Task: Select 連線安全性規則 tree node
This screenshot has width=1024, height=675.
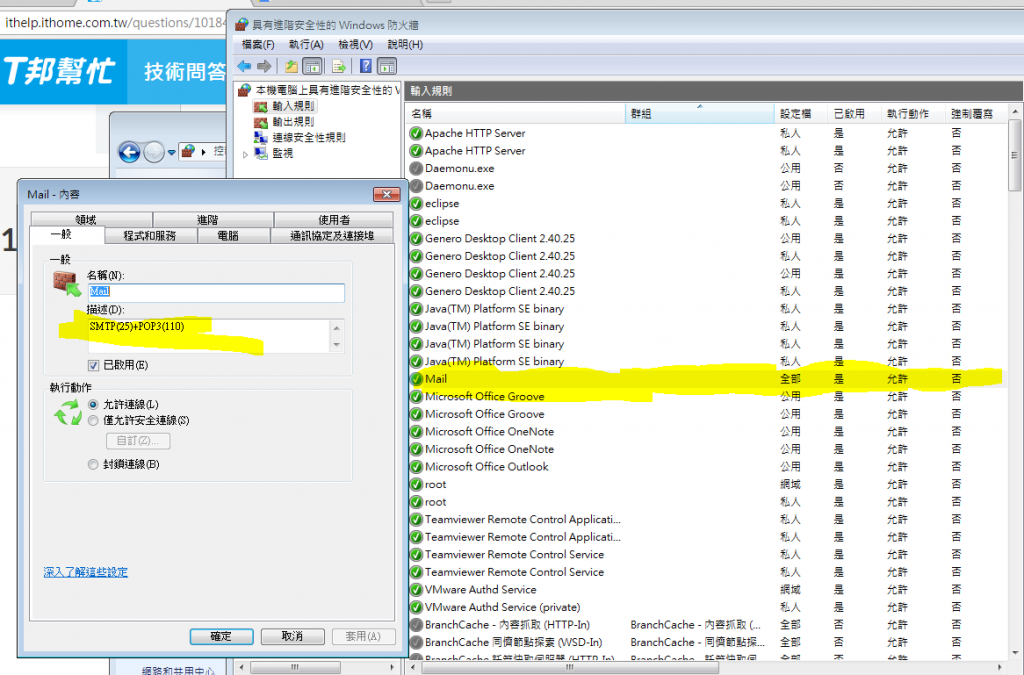Action: (x=308, y=137)
